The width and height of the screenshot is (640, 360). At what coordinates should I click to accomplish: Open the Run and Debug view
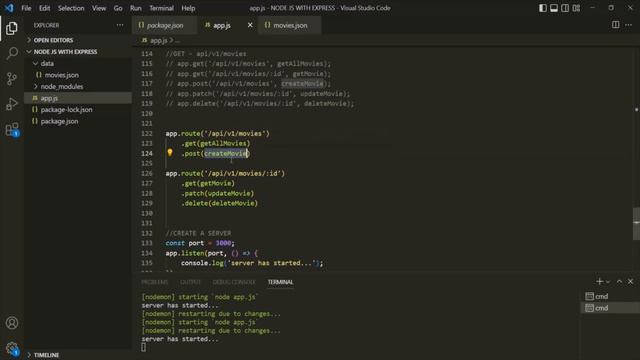tap(12, 104)
